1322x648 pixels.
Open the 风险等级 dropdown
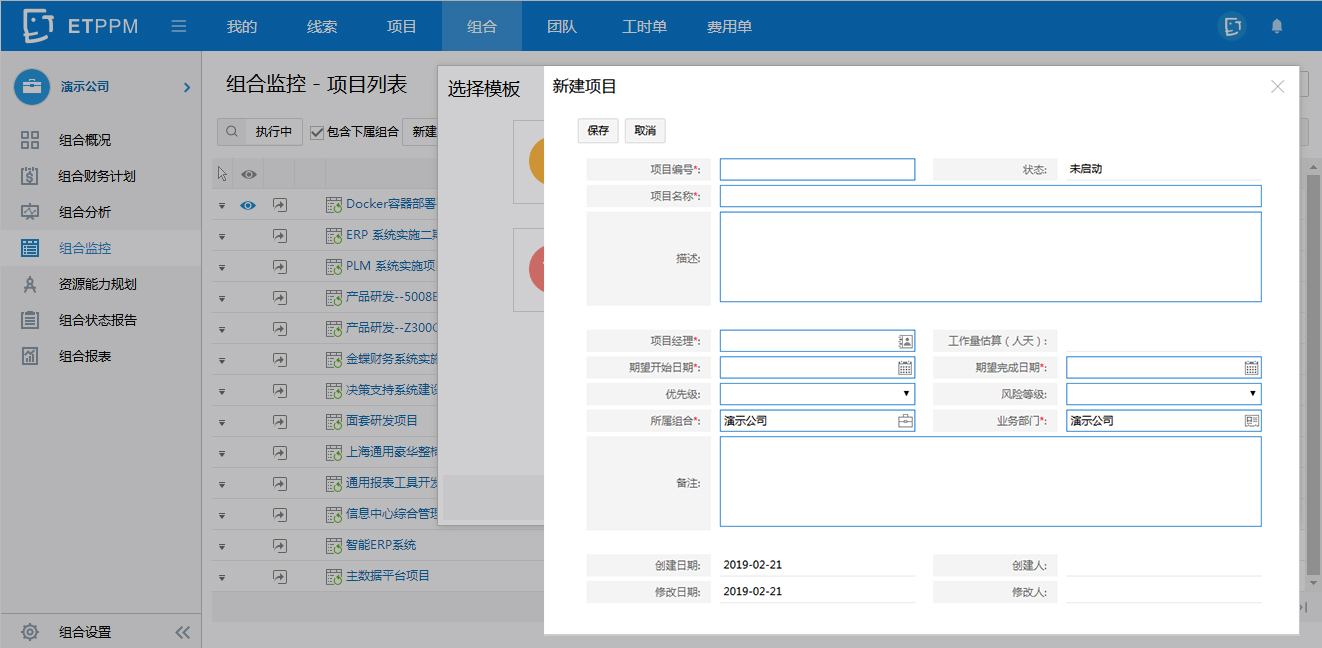point(1164,394)
